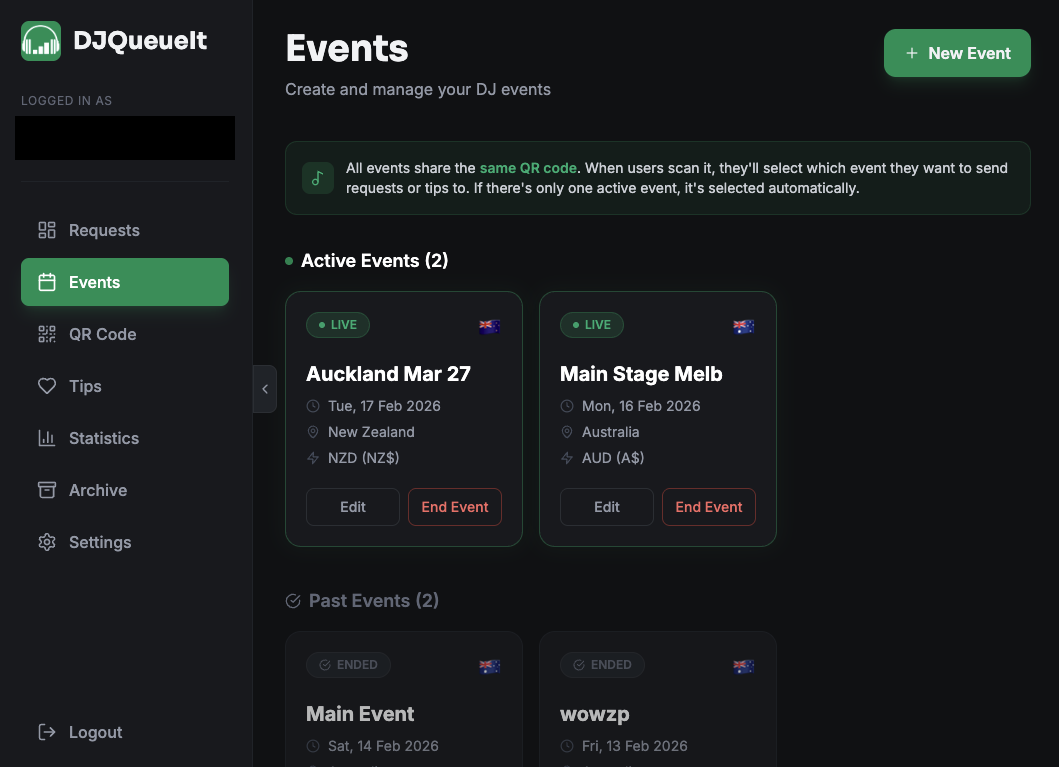Screen dimensions: 1059x768
Task: Click the Logout arrow icon
Action: pos(47,732)
